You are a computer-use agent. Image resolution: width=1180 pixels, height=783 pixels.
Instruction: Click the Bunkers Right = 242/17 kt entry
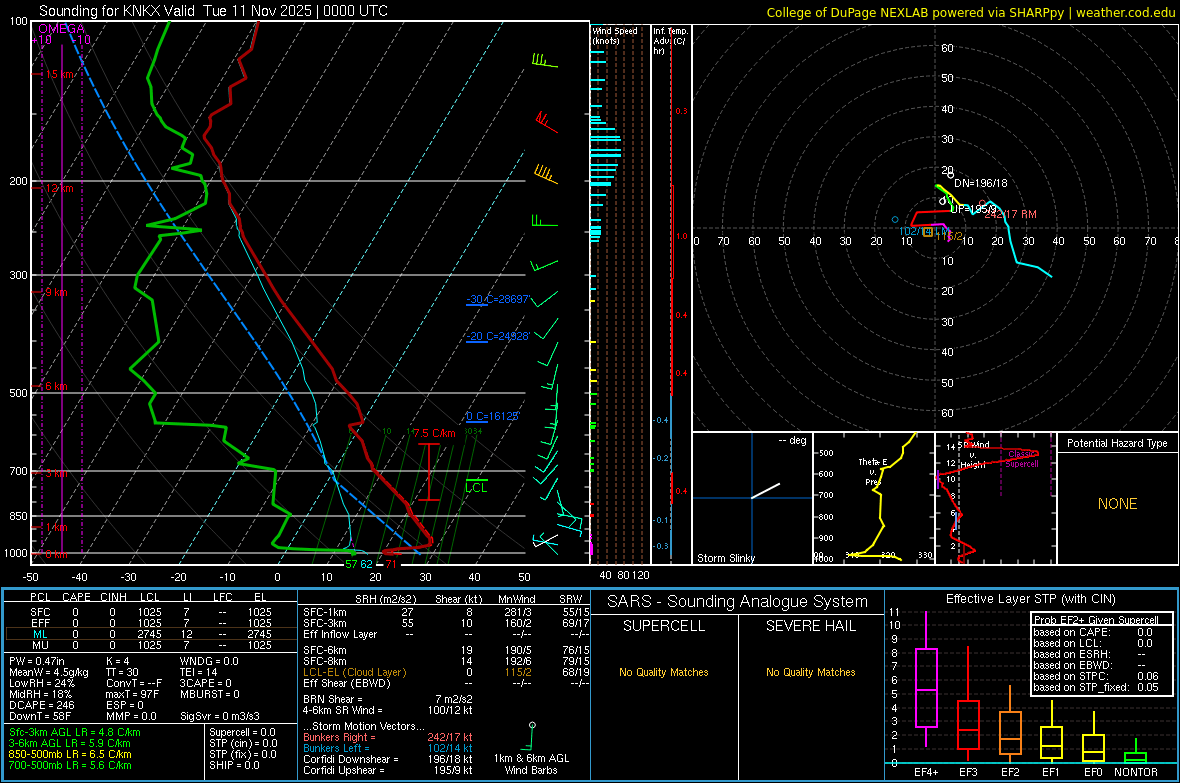point(388,738)
